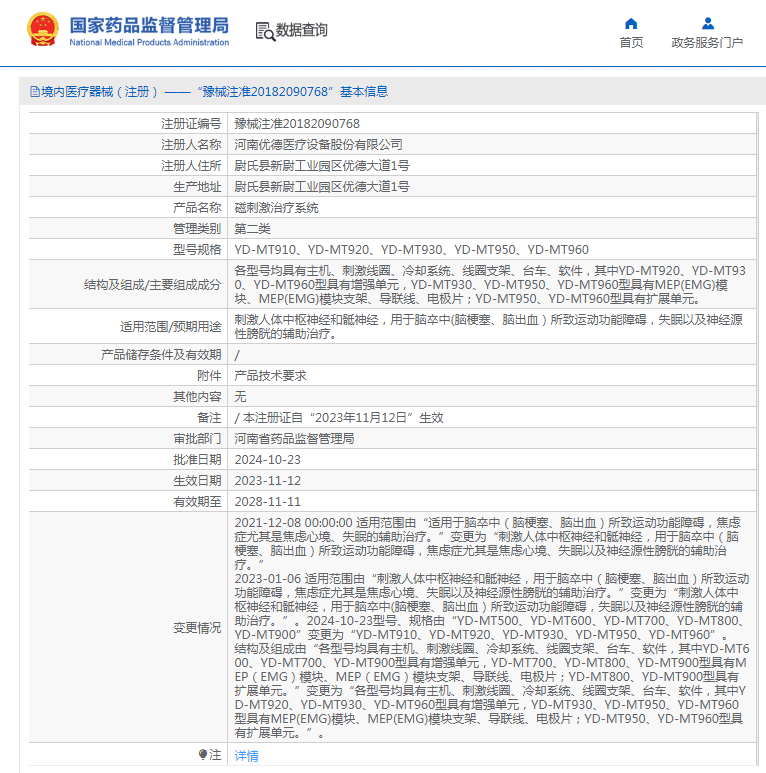The image size is (766, 773).
Task: Click the 变更情况 row label
Action: pos(197,628)
